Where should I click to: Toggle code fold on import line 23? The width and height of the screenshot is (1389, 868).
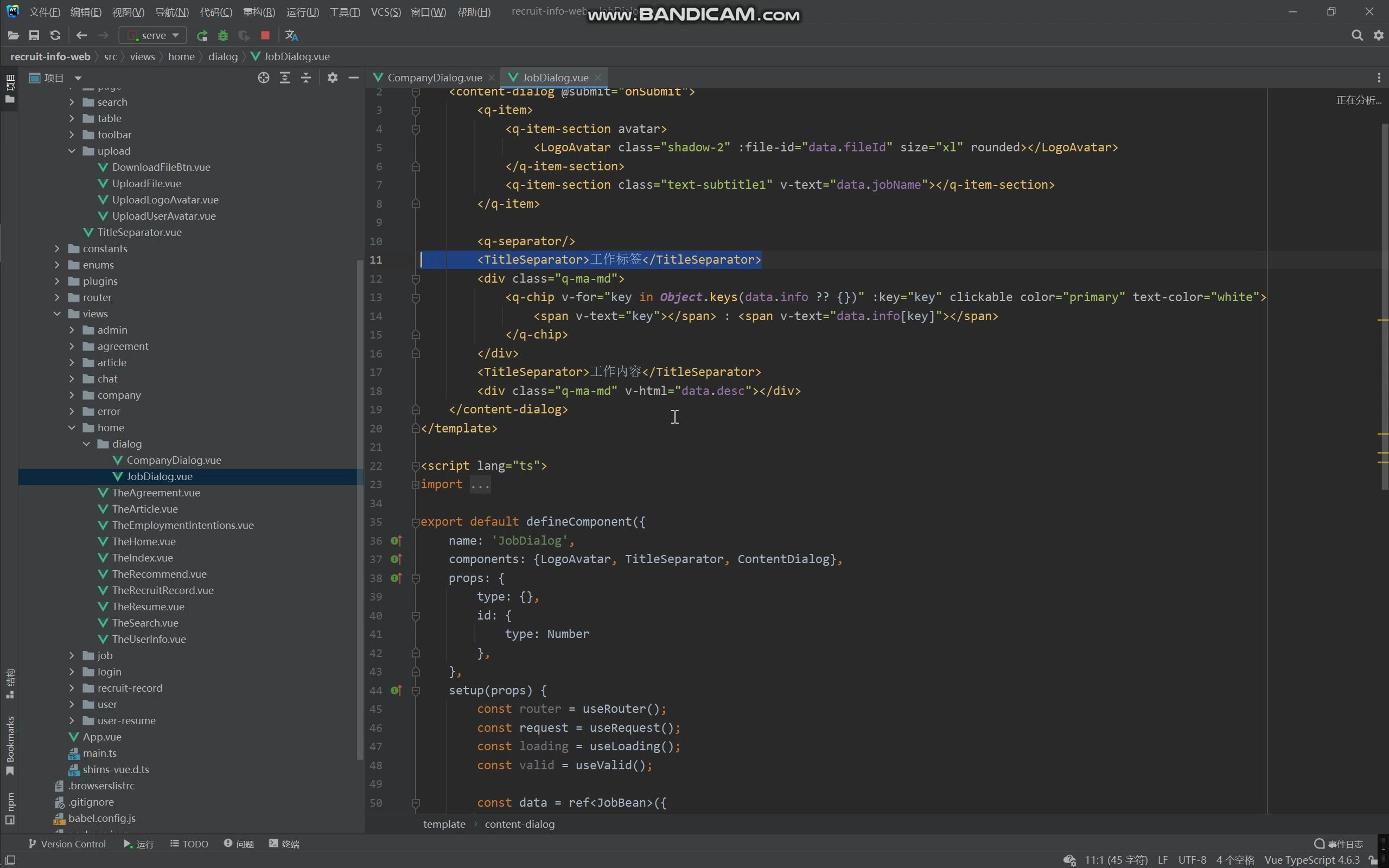point(415,484)
